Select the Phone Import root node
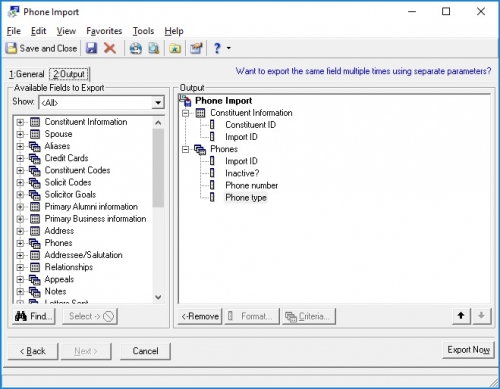This screenshot has height=389, width=500. click(x=223, y=101)
